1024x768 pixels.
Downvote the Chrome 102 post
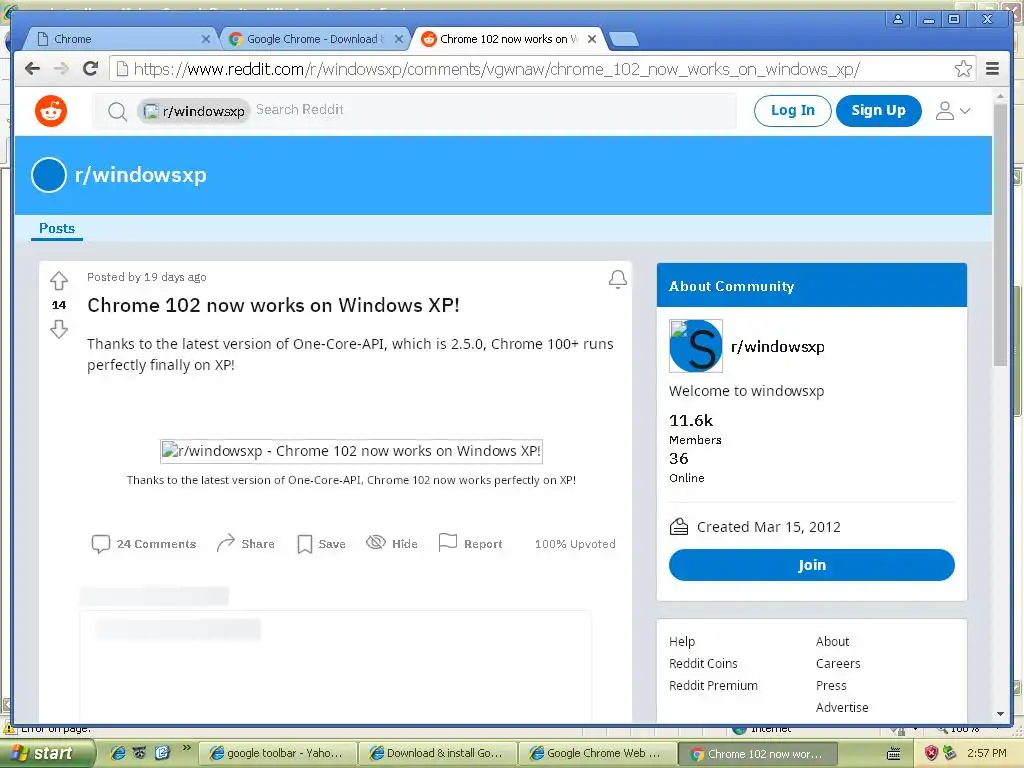59,328
